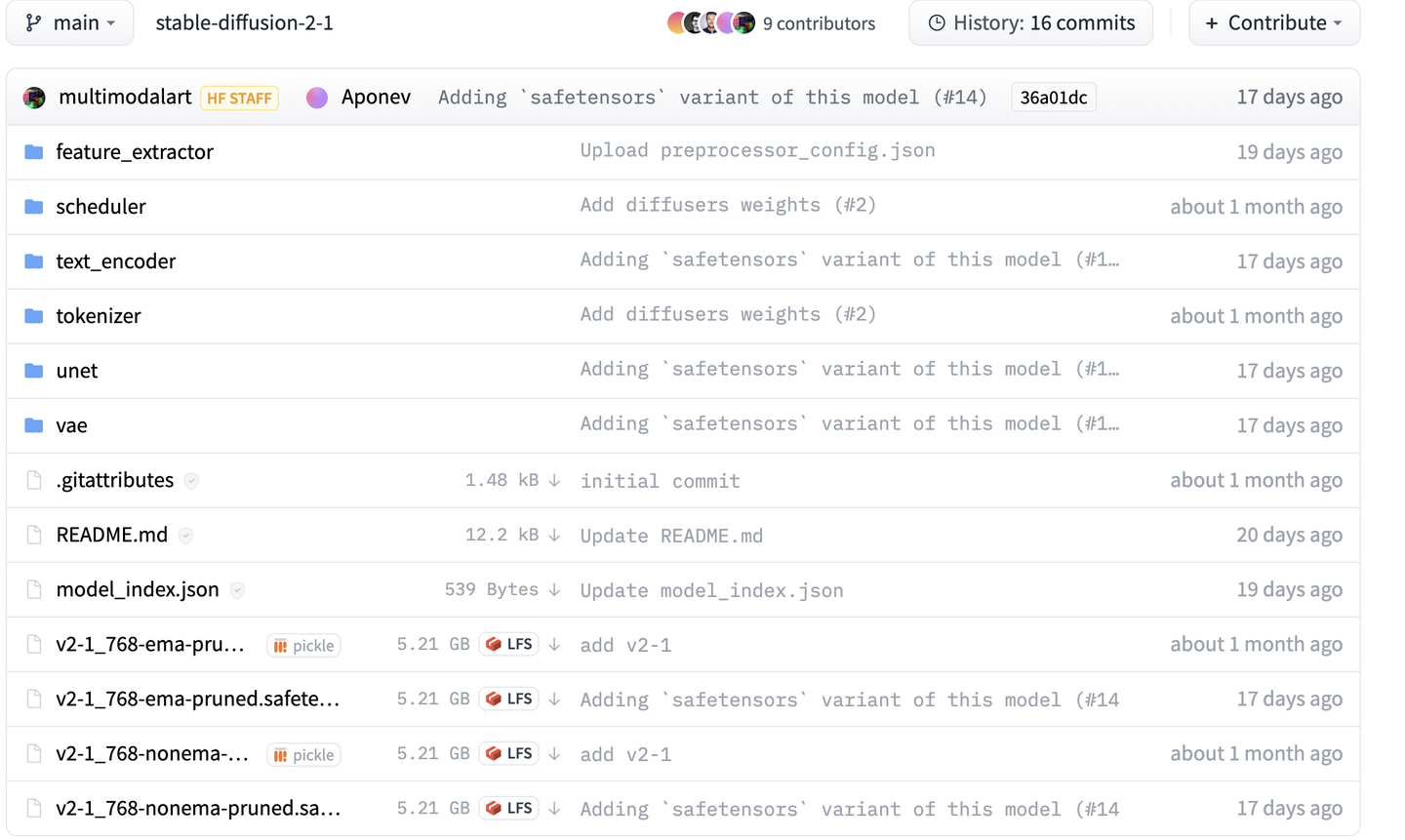The height and width of the screenshot is (840, 1405).
Task: Click the LFS badge on the v2-1_768-nonema-pruned.sa… row
Action: [x=508, y=808]
